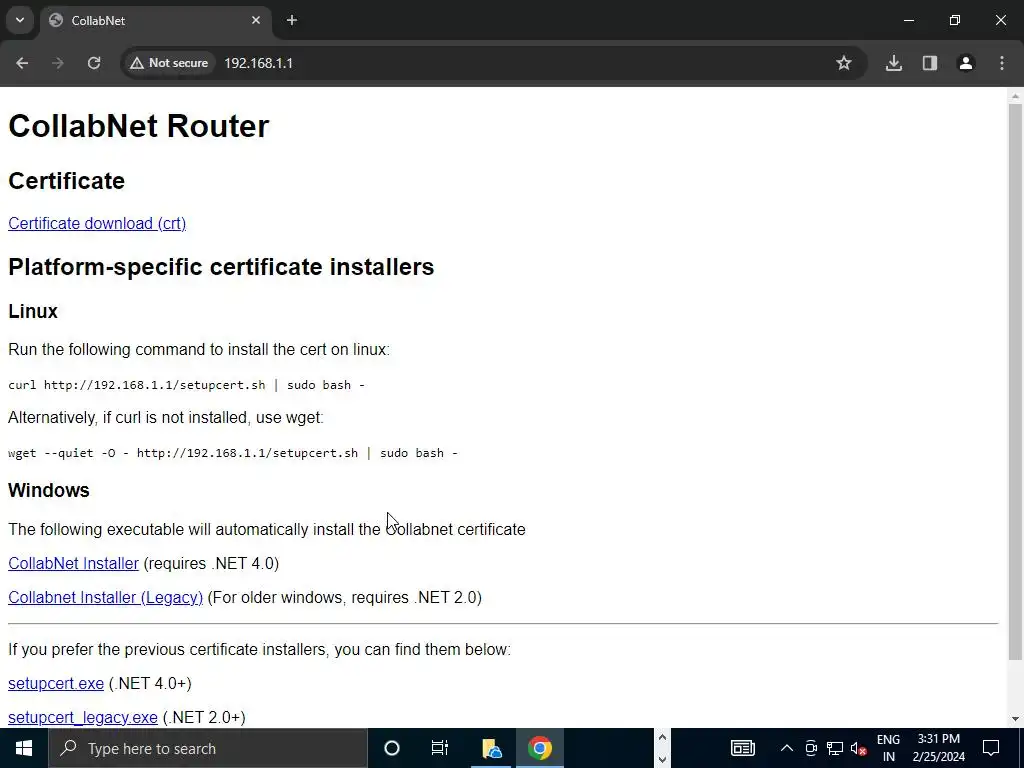The height and width of the screenshot is (768, 1024).
Task: Restore down the Chrome window
Action: point(955,20)
